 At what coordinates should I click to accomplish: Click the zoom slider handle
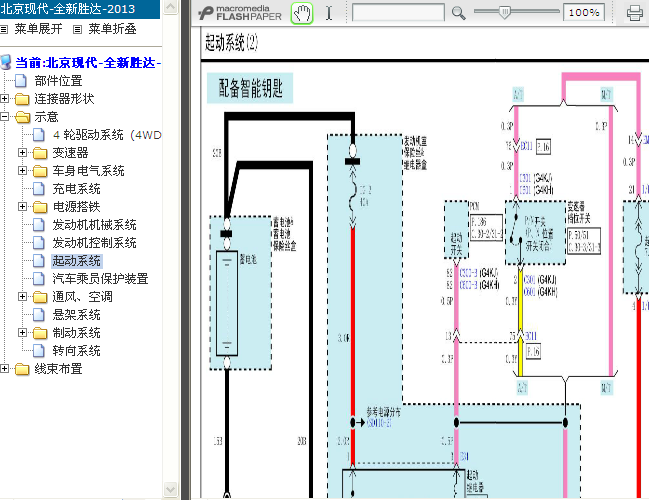[505, 12]
